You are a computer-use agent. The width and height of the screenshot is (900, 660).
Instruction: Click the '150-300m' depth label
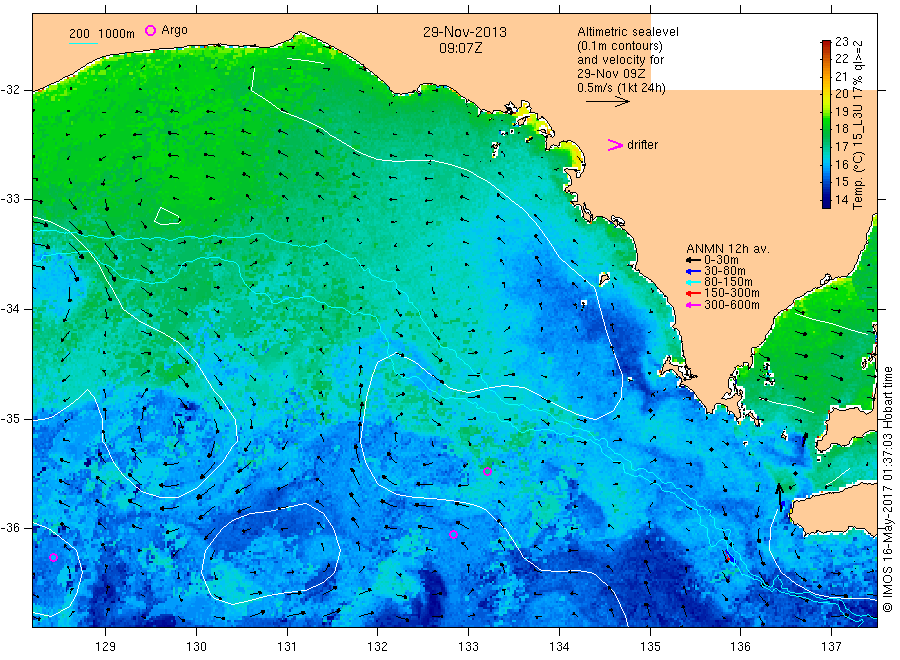(x=732, y=293)
